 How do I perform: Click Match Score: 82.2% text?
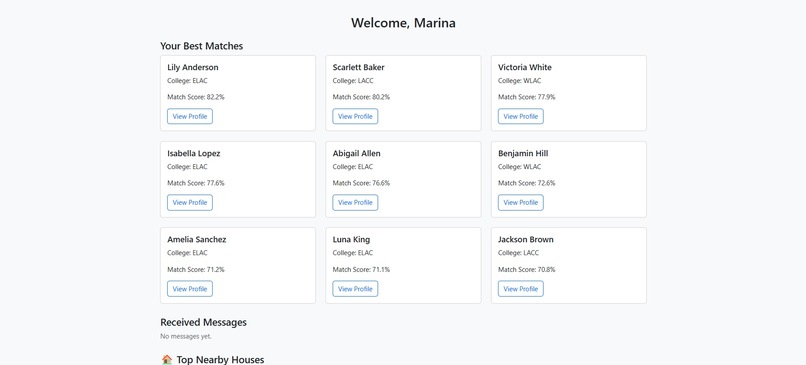pyautogui.click(x=196, y=97)
